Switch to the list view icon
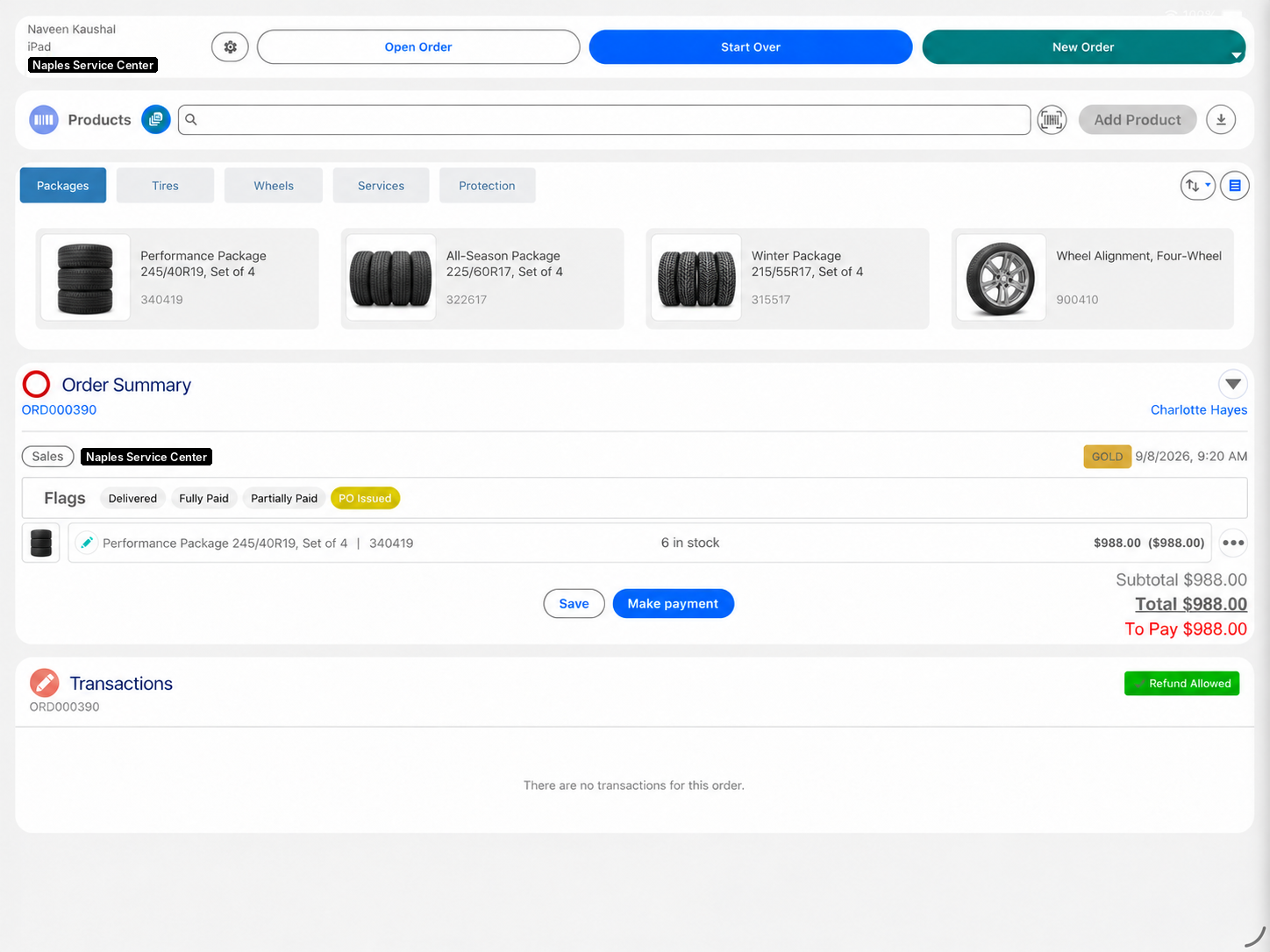Viewport: 1270px width, 952px height. click(x=1235, y=186)
